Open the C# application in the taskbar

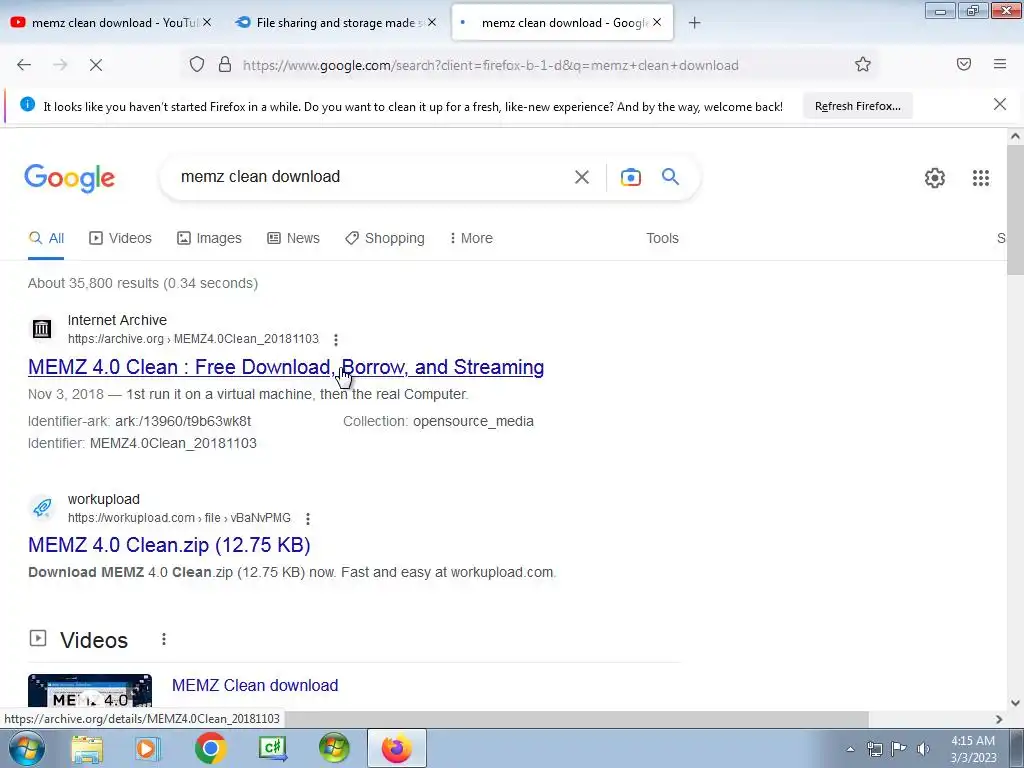click(x=272, y=748)
